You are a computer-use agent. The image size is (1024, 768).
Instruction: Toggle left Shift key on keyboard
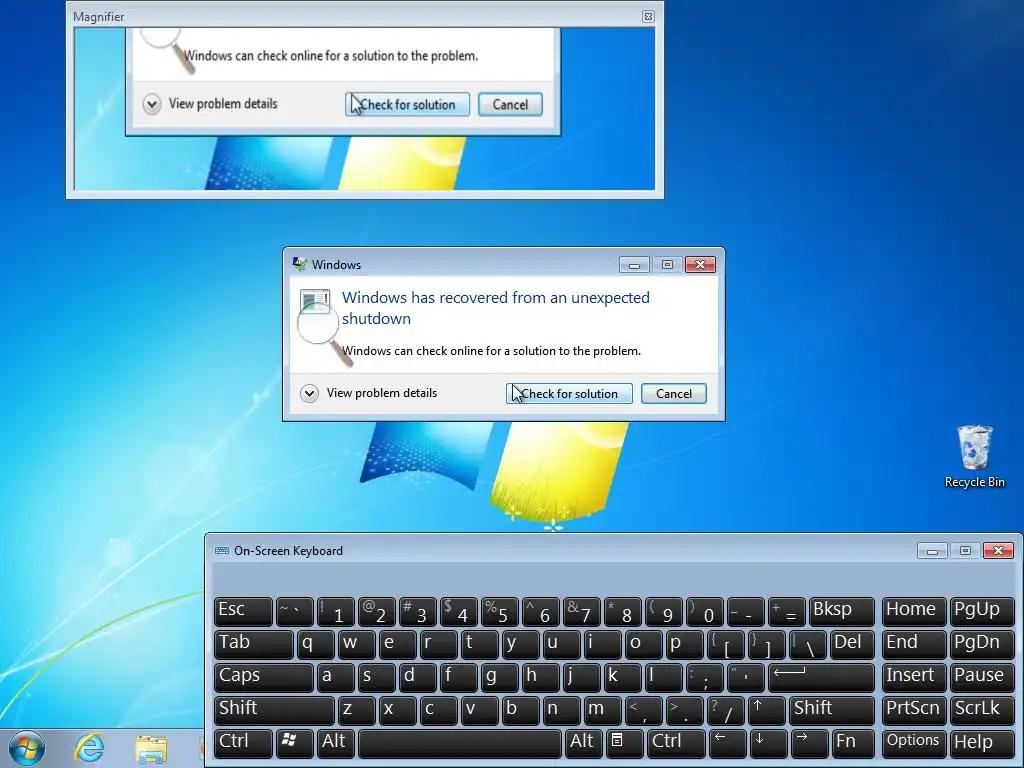pos(274,710)
